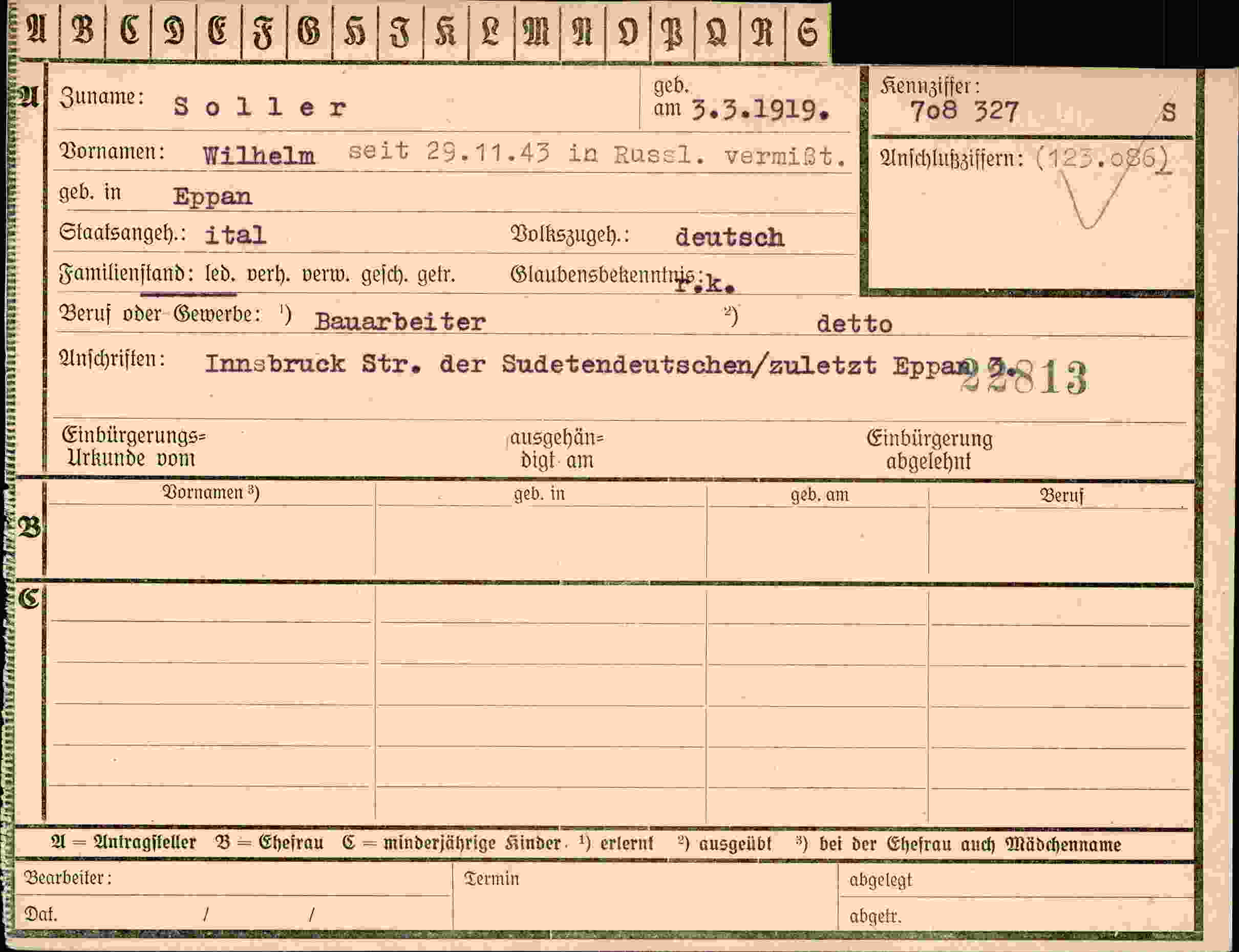
Task: Click the 'Anschriften:' label
Action: click(112, 358)
